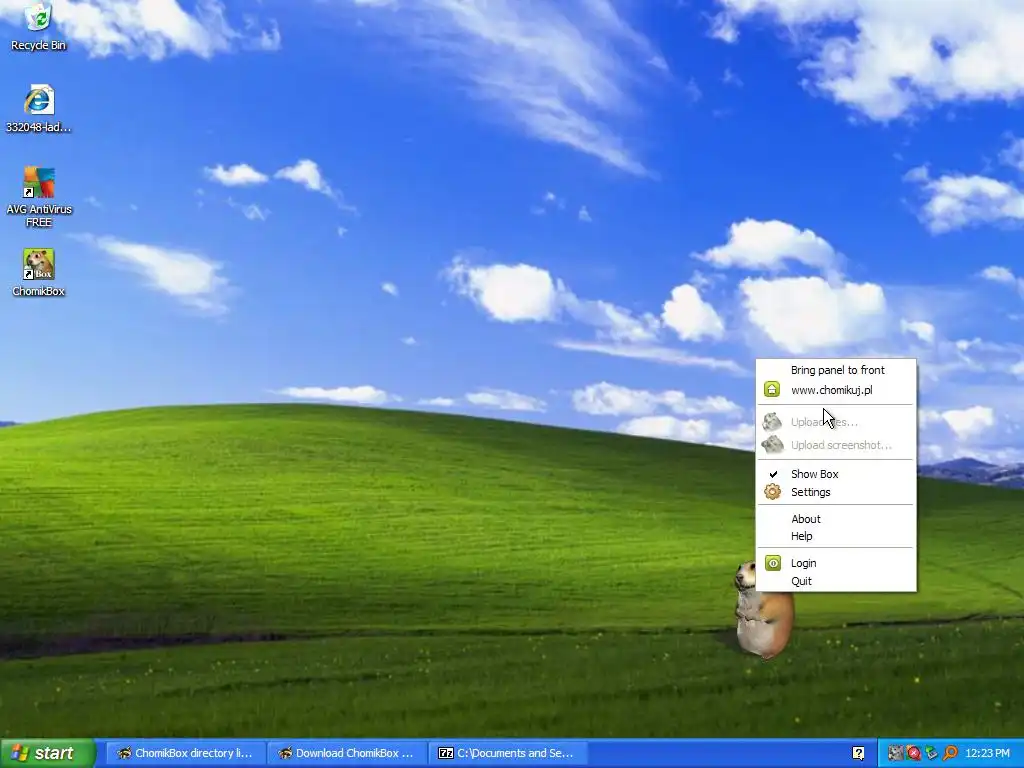Open Settings from the context menu
Screen dimensions: 1024x768
pyautogui.click(x=837, y=492)
